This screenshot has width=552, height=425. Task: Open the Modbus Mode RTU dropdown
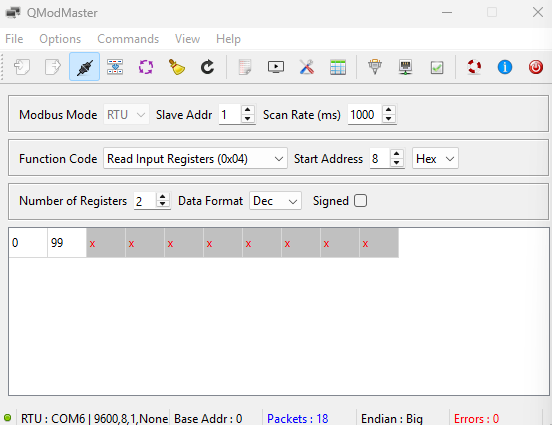click(x=126, y=115)
